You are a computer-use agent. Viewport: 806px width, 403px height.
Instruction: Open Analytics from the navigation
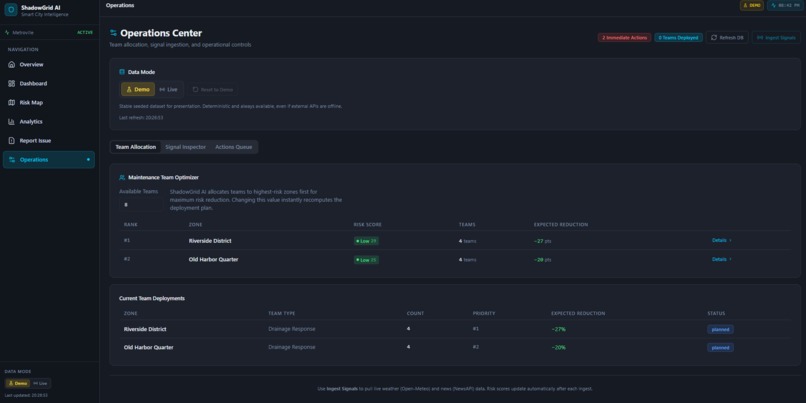[x=49, y=121]
